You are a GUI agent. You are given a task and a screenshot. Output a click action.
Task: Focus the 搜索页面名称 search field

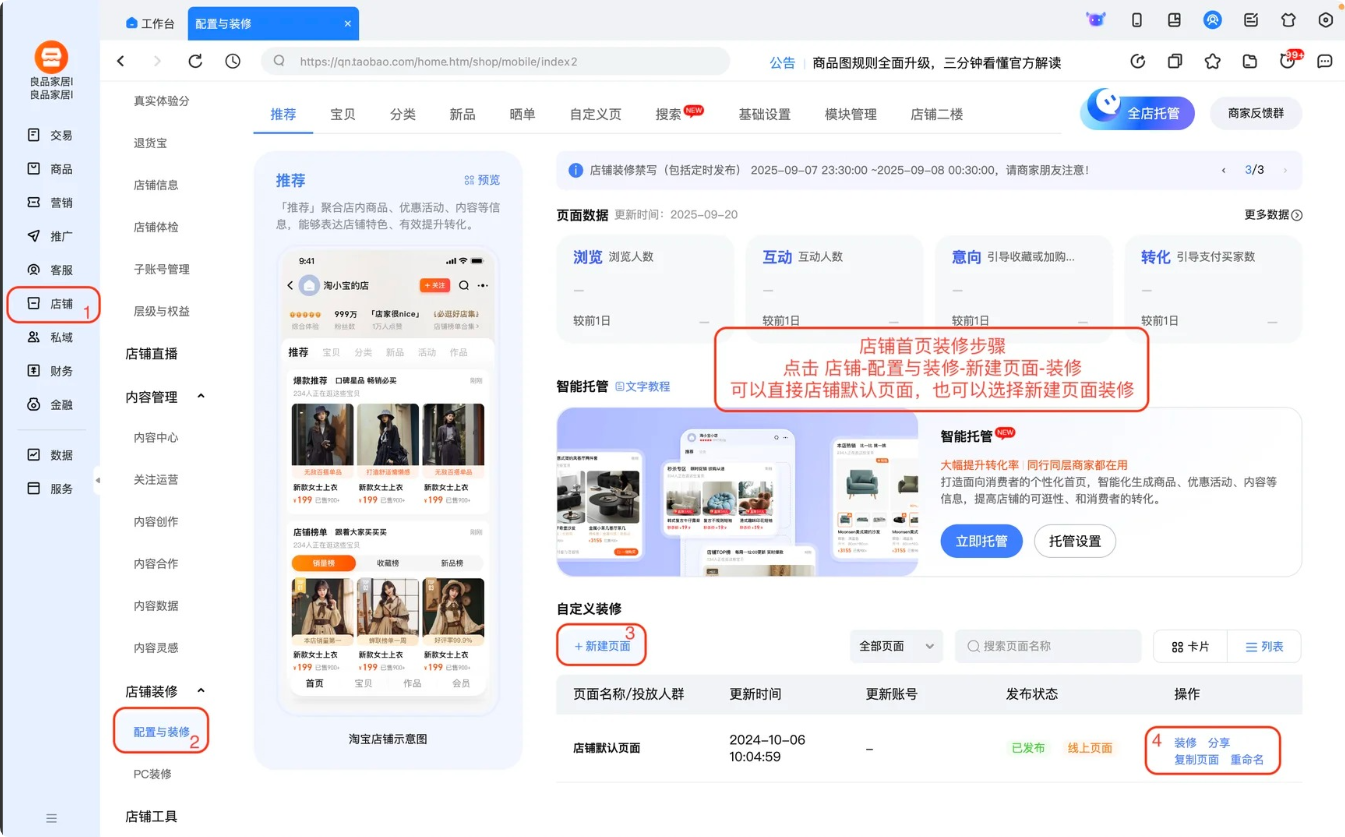click(x=1048, y=647)
